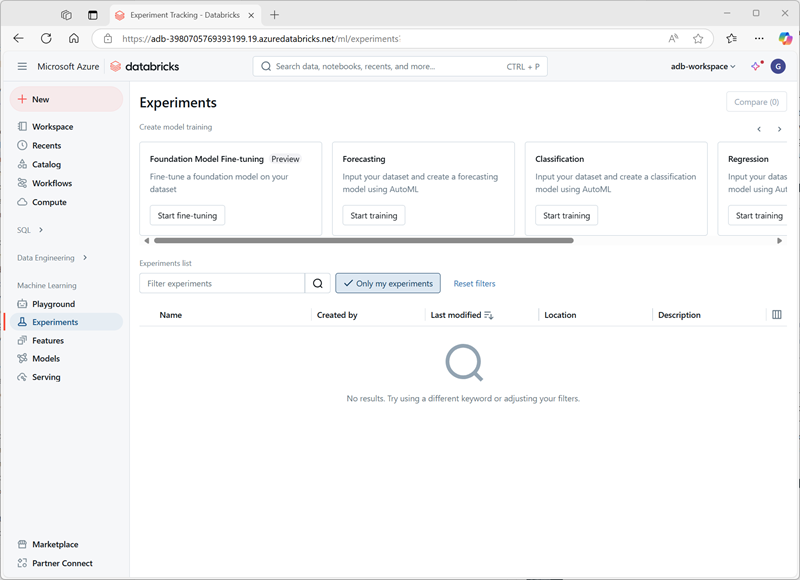Click the browser address bar URL
800x580 pixels.
(261, 39)
